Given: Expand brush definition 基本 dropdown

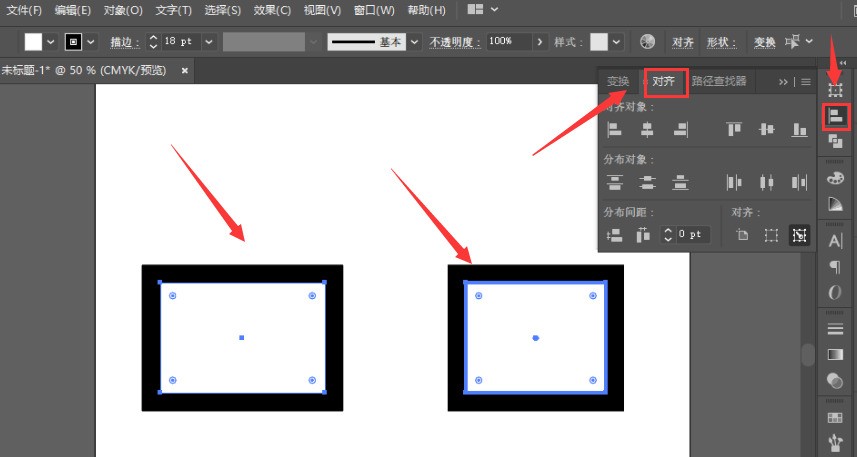Looking at the screenshot, I should coord(414,42).
